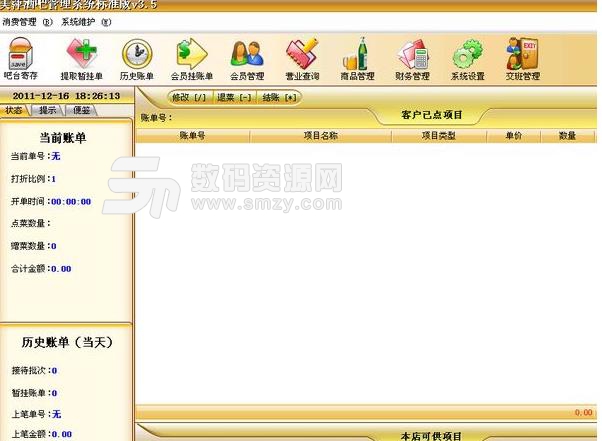Image resolution: width=602 pixels, height=441 pixels.
Task: Click the 接待批次 value
Action: (x=54, y=371)
